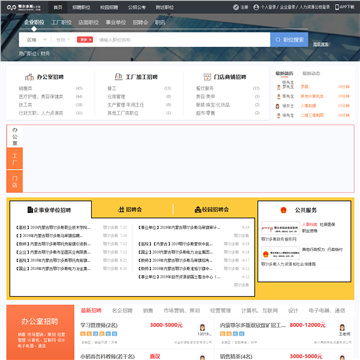Click the 财务 hot position link
Viewport: 360px width, 360px height.
click(x=45, y=53)
